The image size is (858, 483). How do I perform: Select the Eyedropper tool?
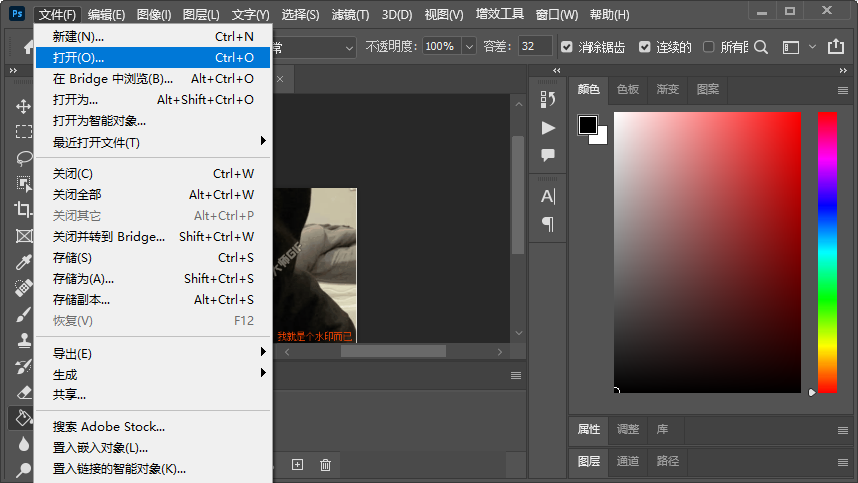coord(23,262)
